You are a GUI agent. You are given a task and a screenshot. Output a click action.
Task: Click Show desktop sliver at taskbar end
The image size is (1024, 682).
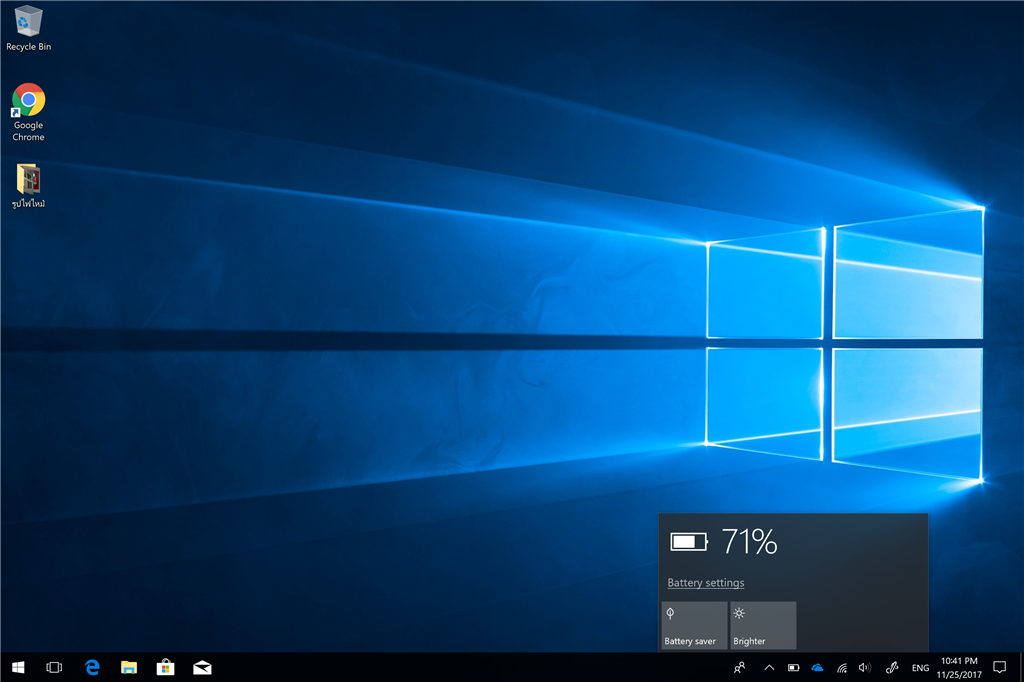(1021, 667)
